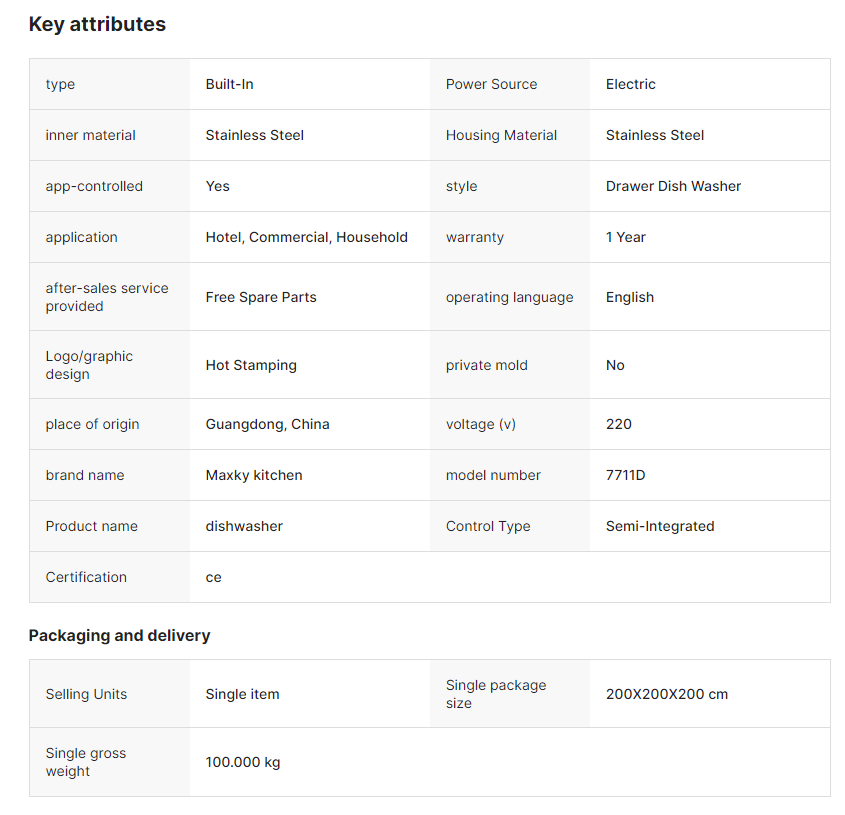Click the Electric power source value
The image size is (845, 815).
630,84
